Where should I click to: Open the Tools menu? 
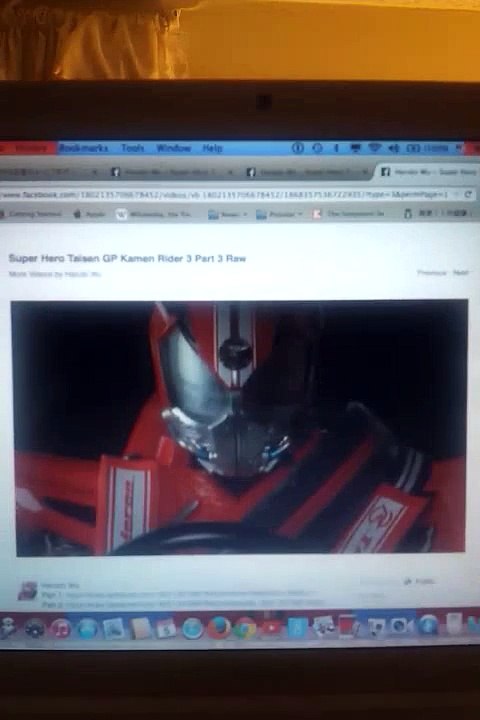coord(132,148)
